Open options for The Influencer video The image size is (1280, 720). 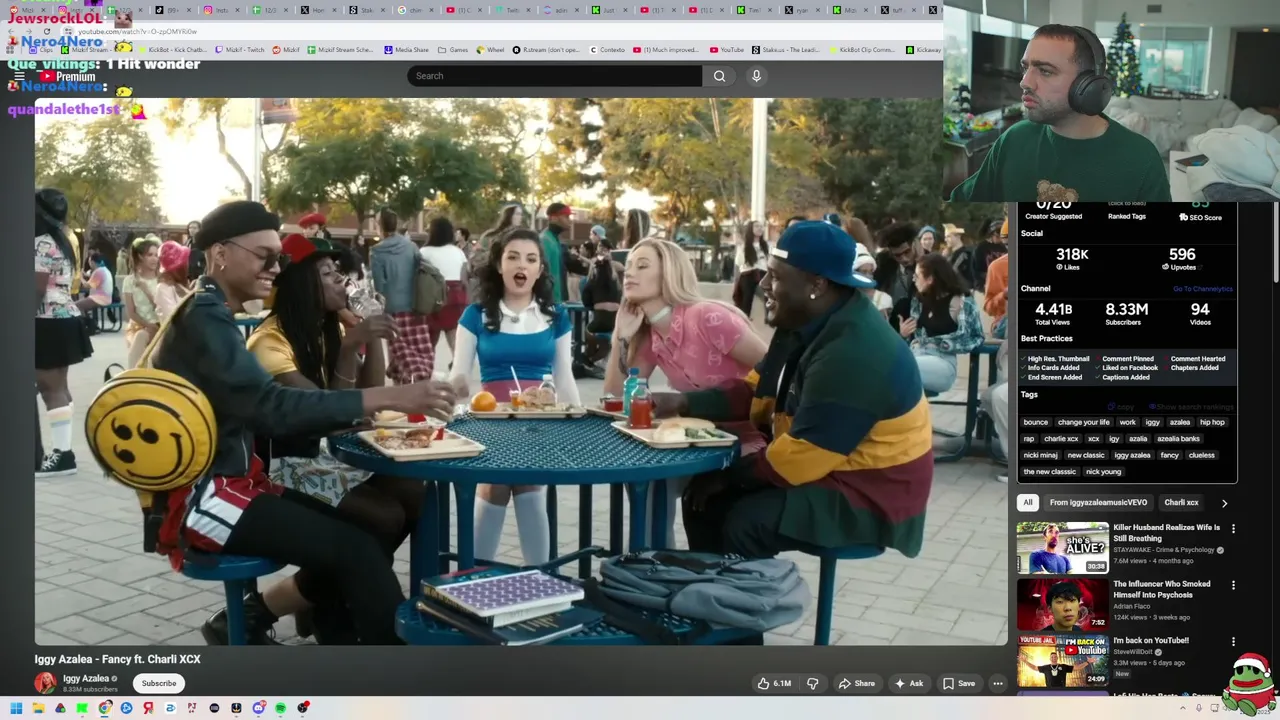point(1233,585)
